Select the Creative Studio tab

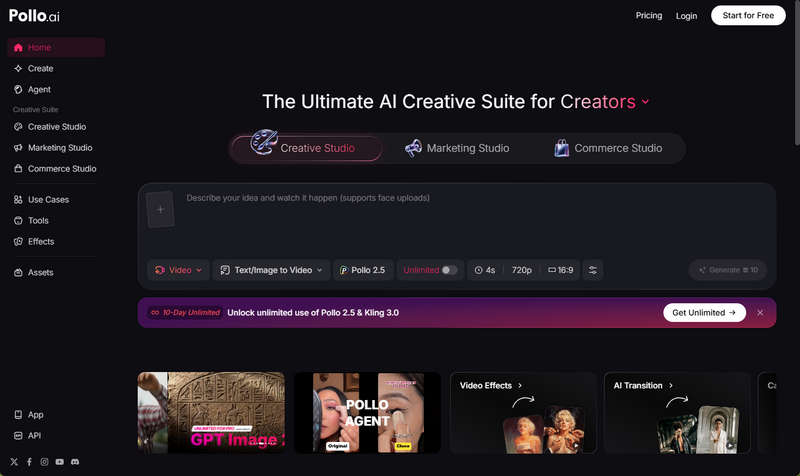[307, 148]
